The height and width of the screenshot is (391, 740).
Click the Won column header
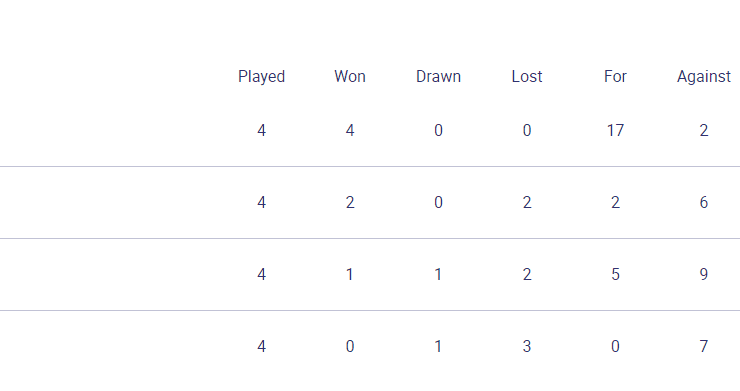(350, 76)
